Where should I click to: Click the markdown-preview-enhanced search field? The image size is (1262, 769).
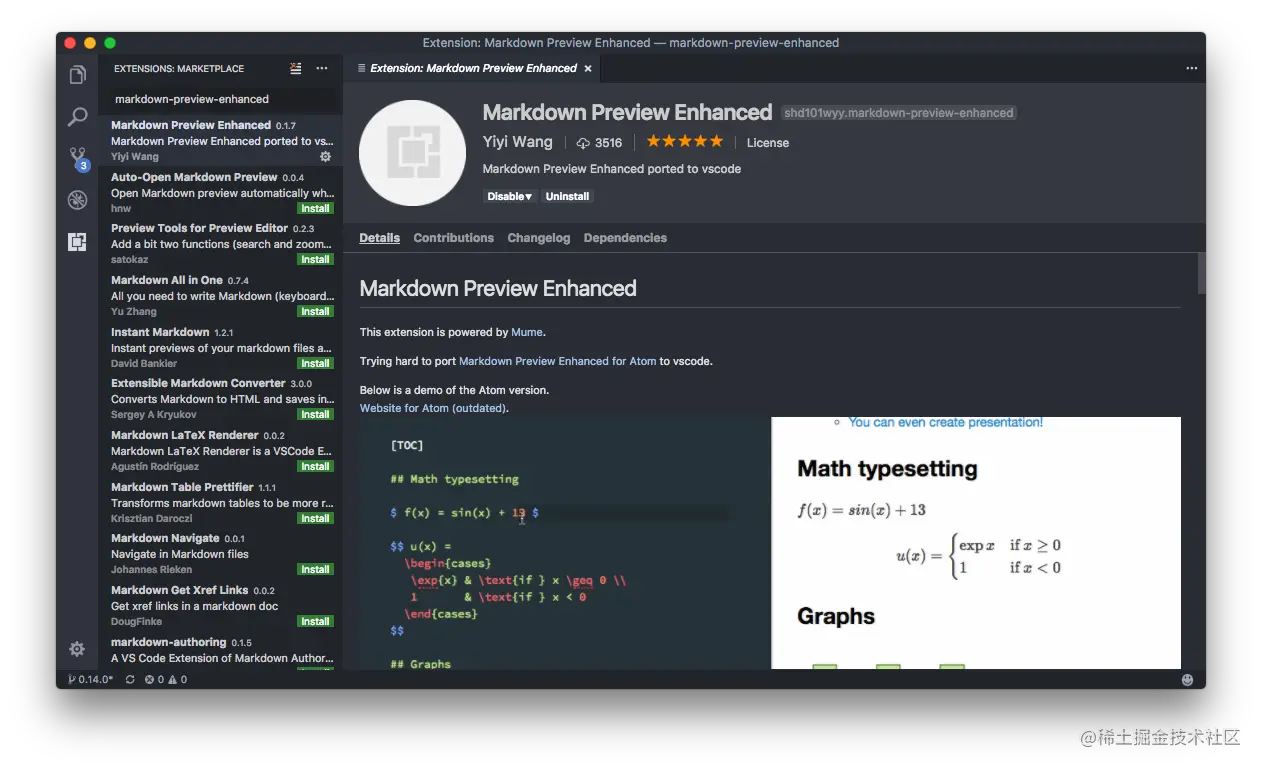coord(220,99)
